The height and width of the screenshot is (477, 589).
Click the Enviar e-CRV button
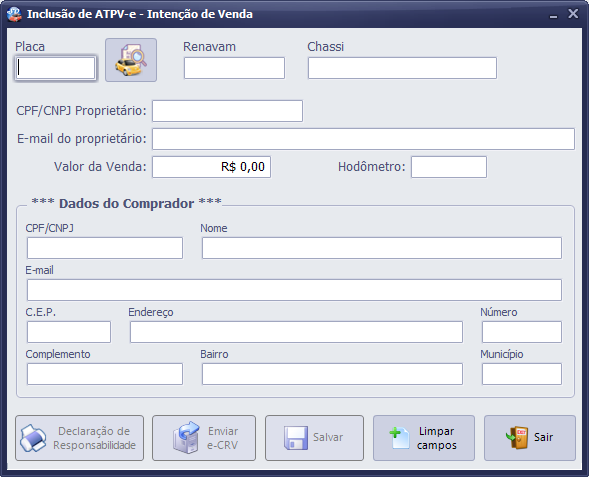204,438
